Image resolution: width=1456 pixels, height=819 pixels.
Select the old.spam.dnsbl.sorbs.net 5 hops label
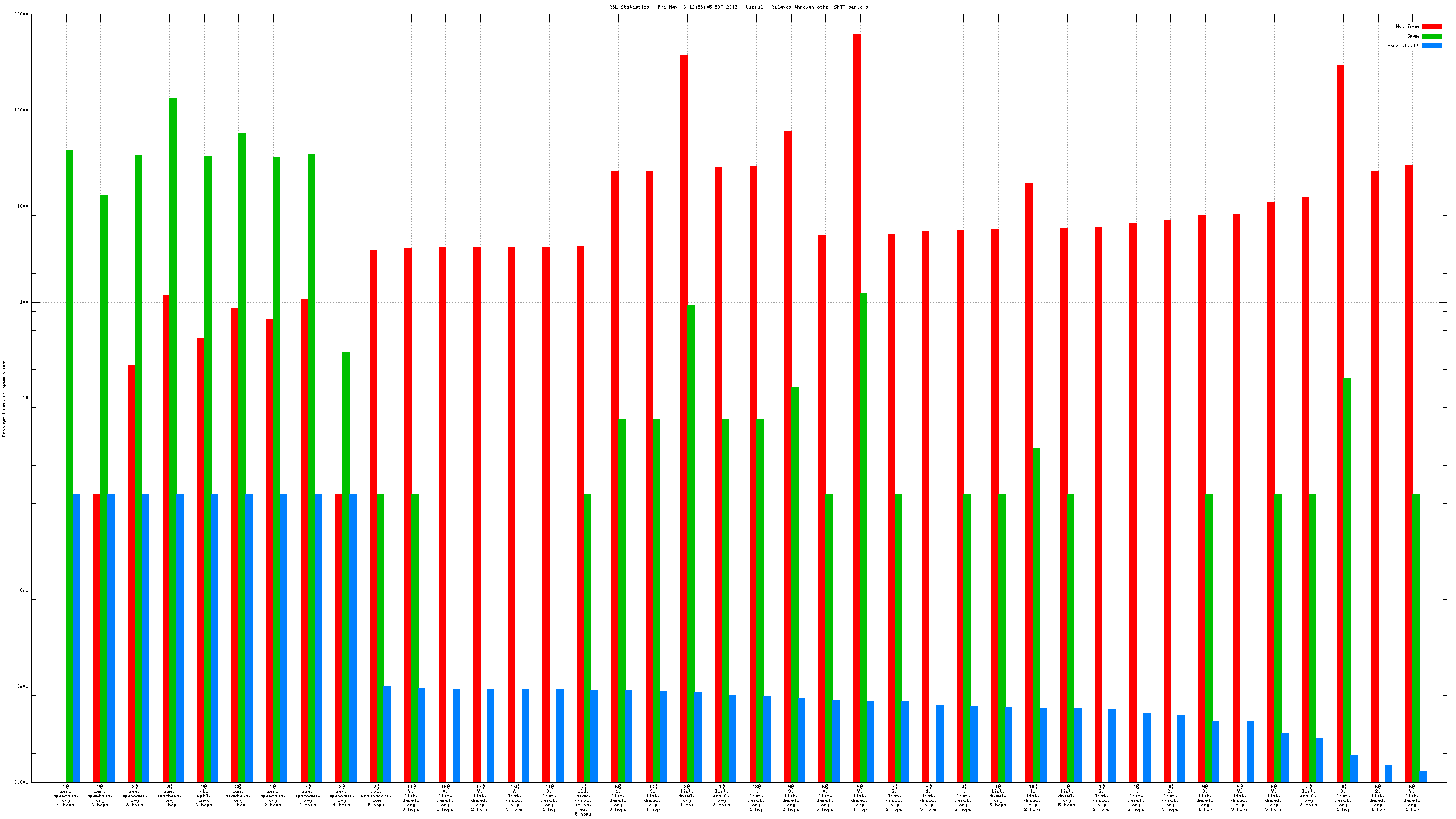(x=583, y=800)
